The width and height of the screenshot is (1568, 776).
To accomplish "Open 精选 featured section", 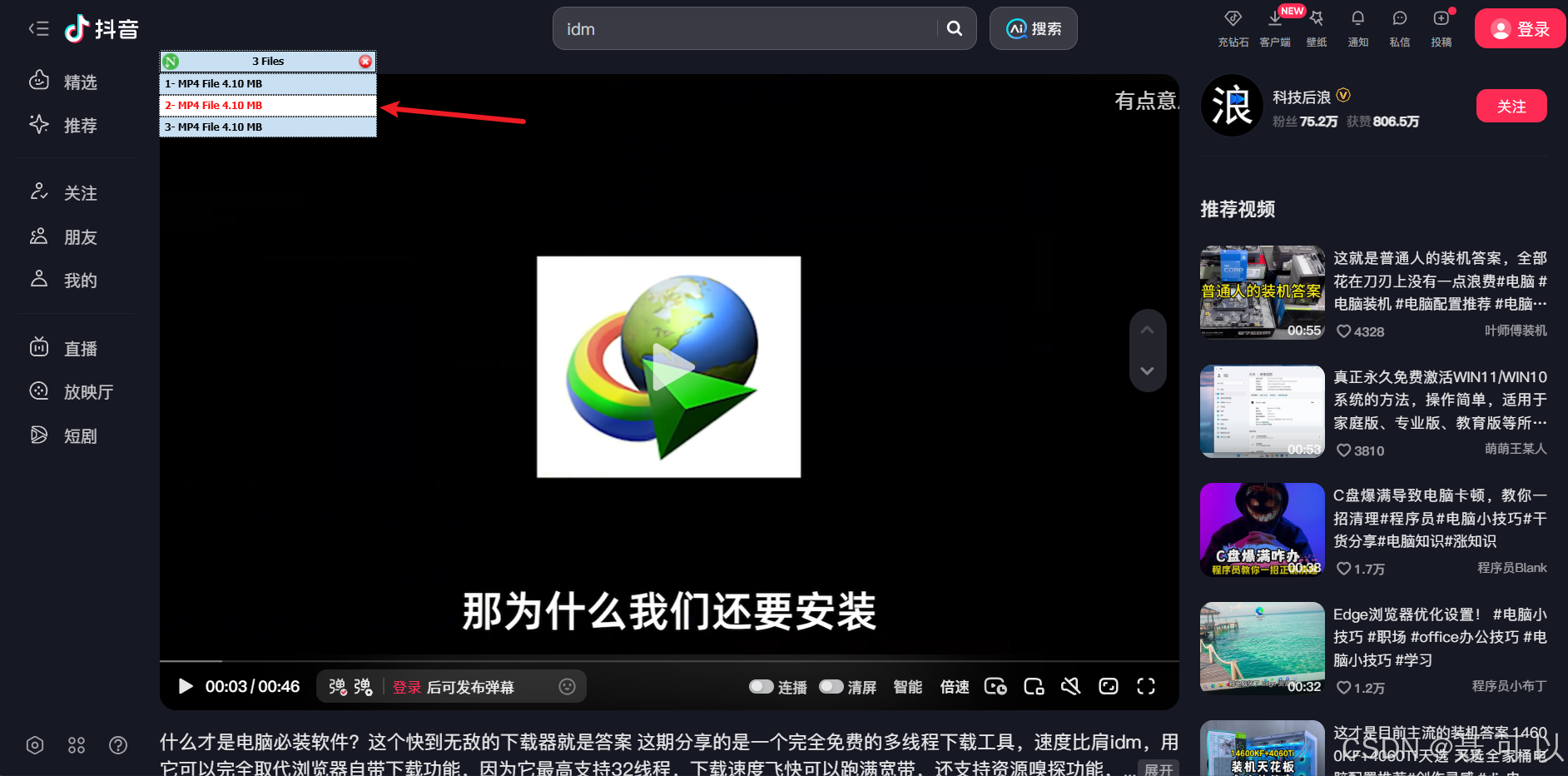I will coord(64,82).
